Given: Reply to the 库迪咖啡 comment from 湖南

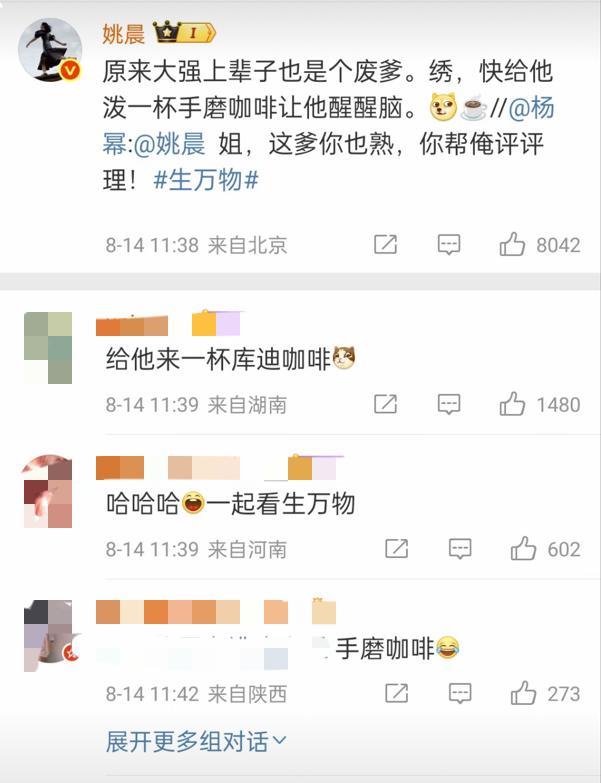Looking at the screenshot, I should point(449,404).
